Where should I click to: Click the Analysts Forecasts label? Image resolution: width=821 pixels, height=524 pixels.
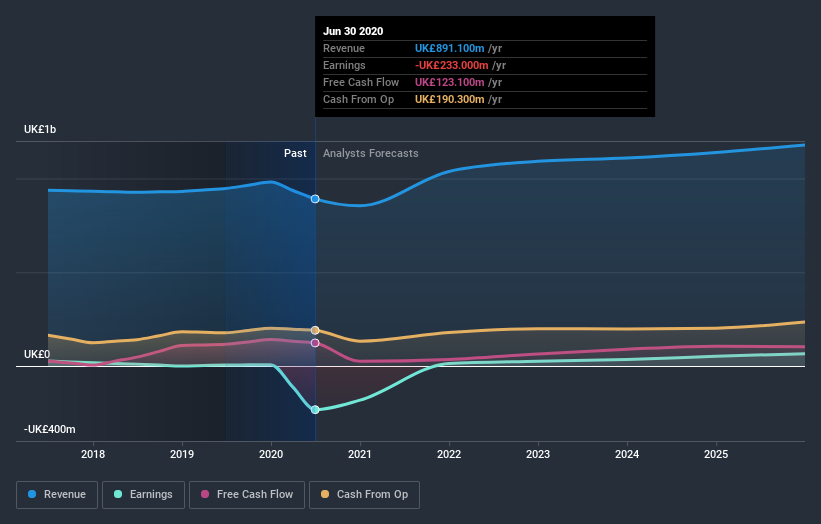tap(371, 153)
